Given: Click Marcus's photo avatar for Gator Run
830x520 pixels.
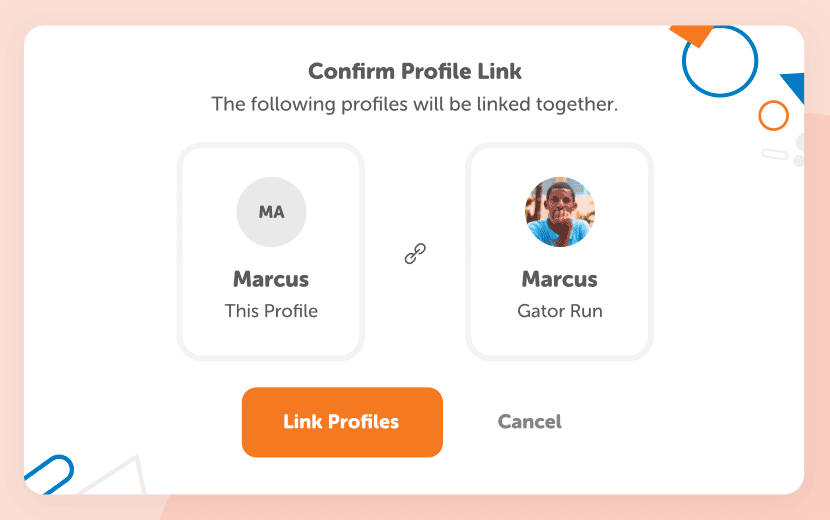Looking at the screenshot, I should tap(560, 212).
